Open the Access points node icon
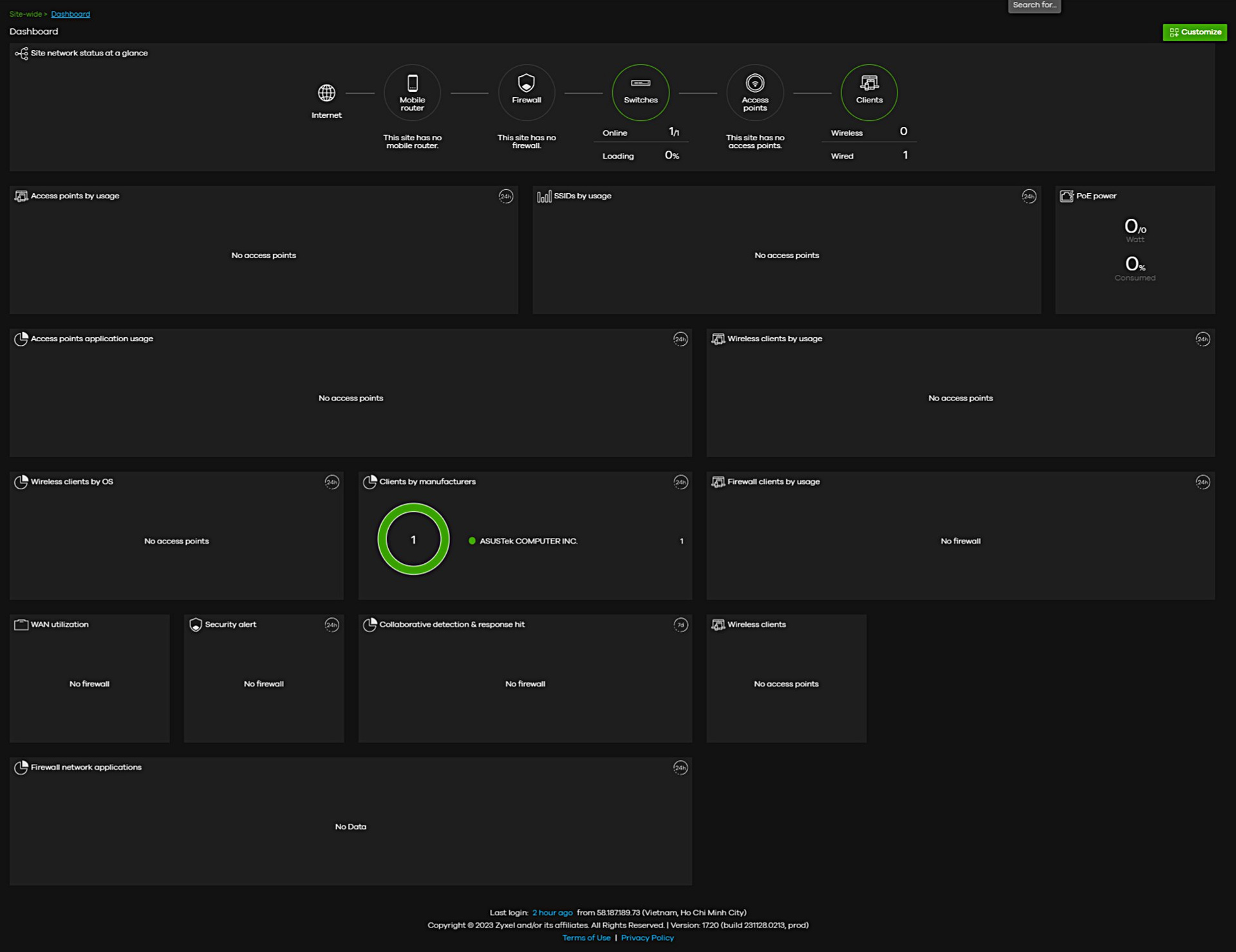 [x=755, y=92]
